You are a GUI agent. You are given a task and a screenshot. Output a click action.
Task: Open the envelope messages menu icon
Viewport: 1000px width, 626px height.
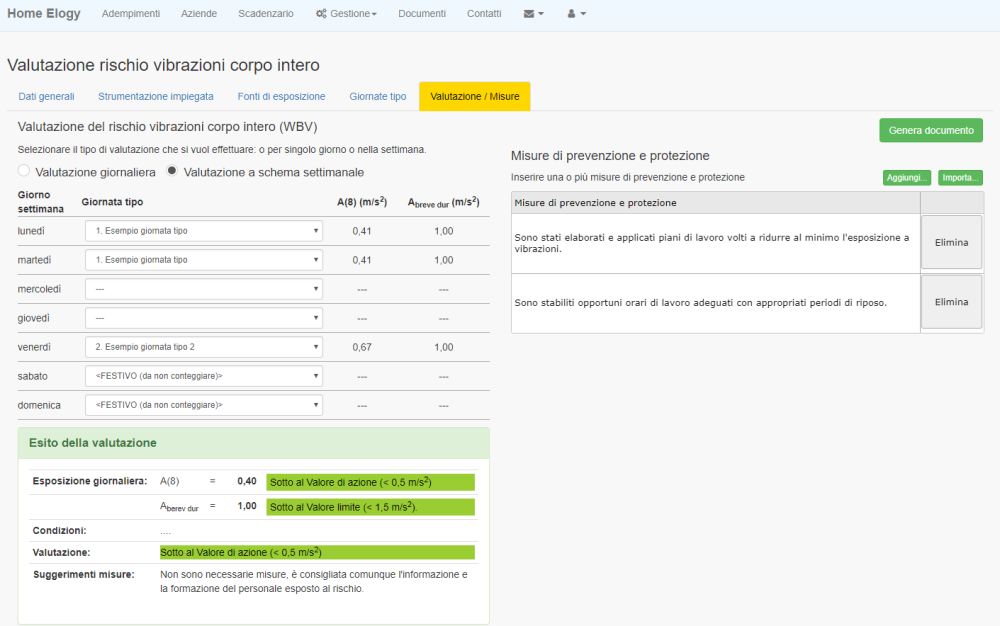[533, 14]
